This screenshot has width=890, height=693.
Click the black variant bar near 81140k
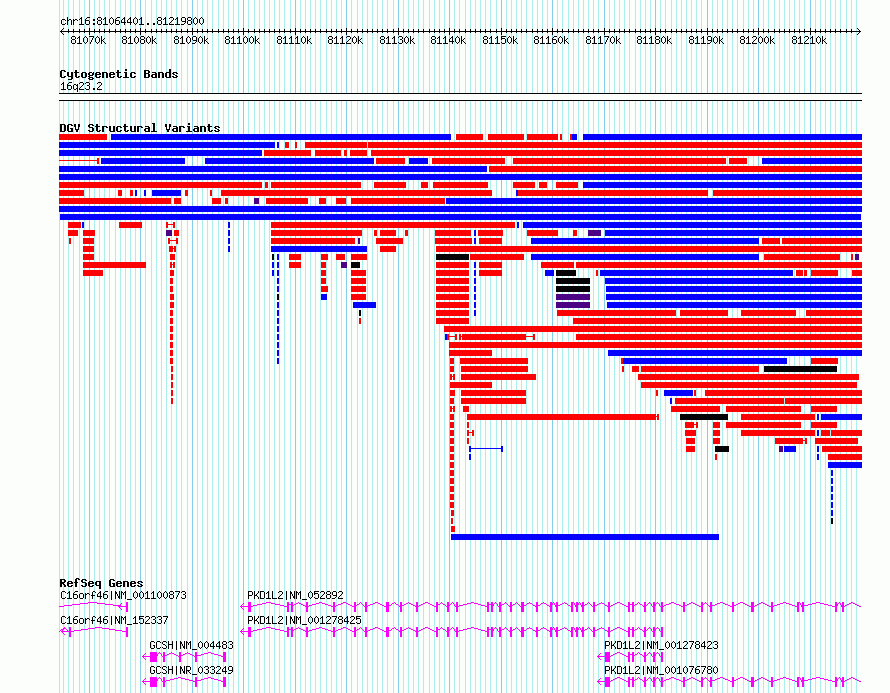click(x=452, y=257)
